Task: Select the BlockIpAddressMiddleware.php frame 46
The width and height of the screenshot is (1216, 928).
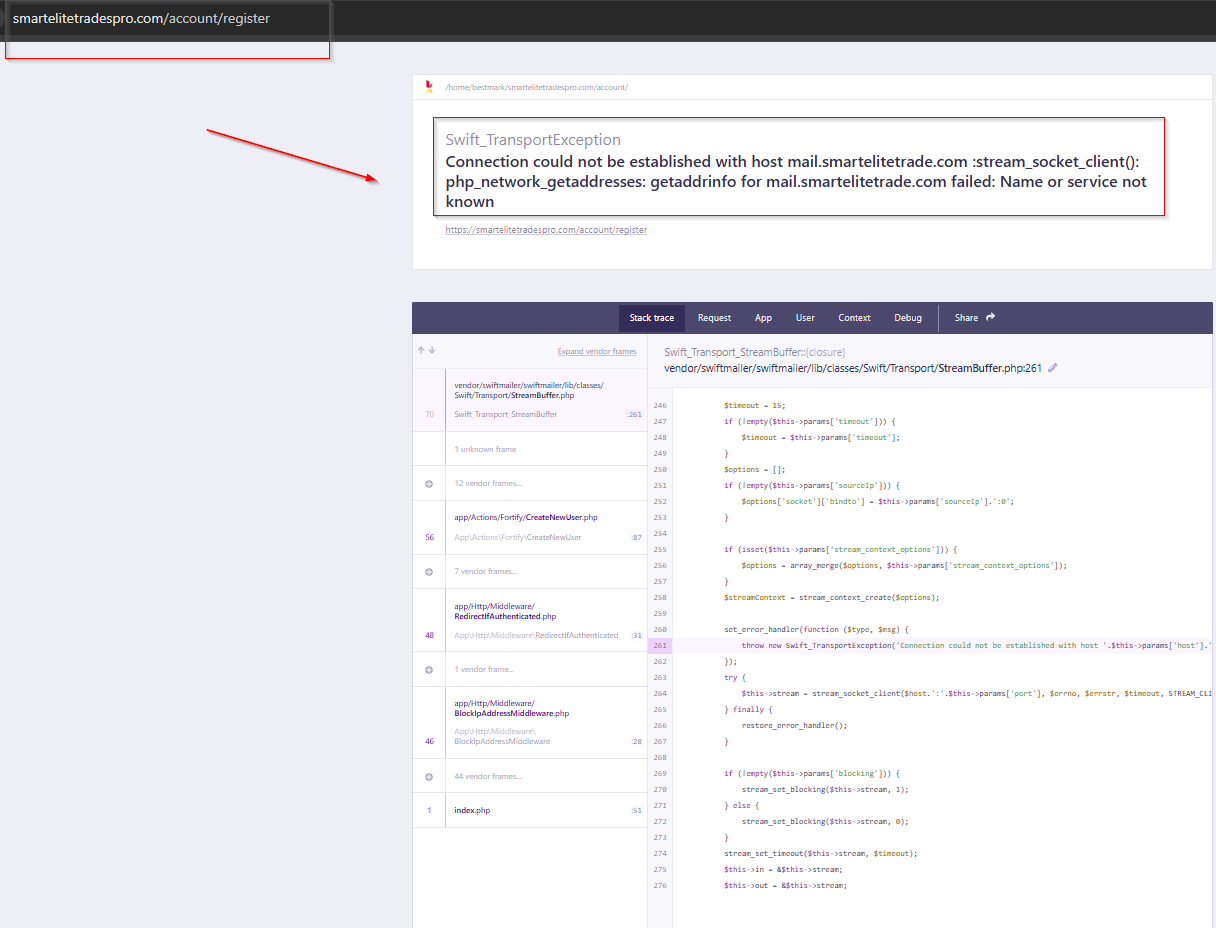Action: (530, 722)
